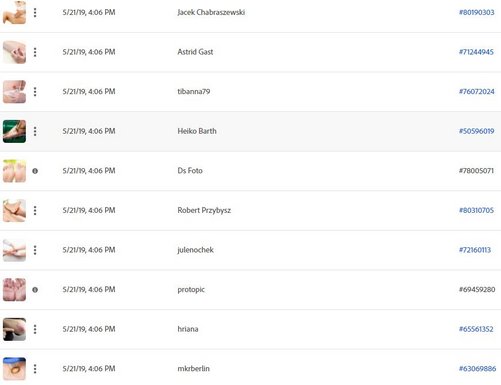This screenshot has height=385, width=501.
Task: Open asset link #71244945
Action: tap(476, 52)
